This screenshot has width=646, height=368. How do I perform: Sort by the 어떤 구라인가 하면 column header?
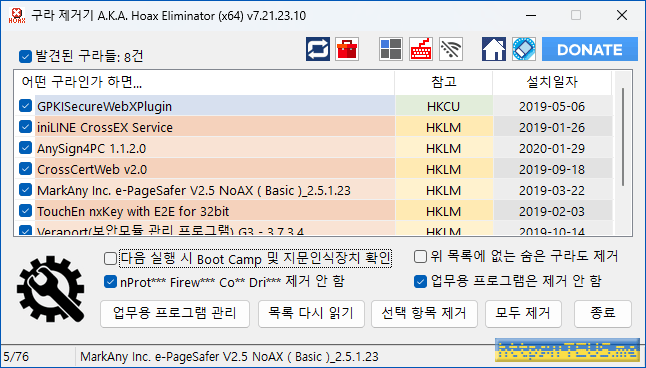204,83
